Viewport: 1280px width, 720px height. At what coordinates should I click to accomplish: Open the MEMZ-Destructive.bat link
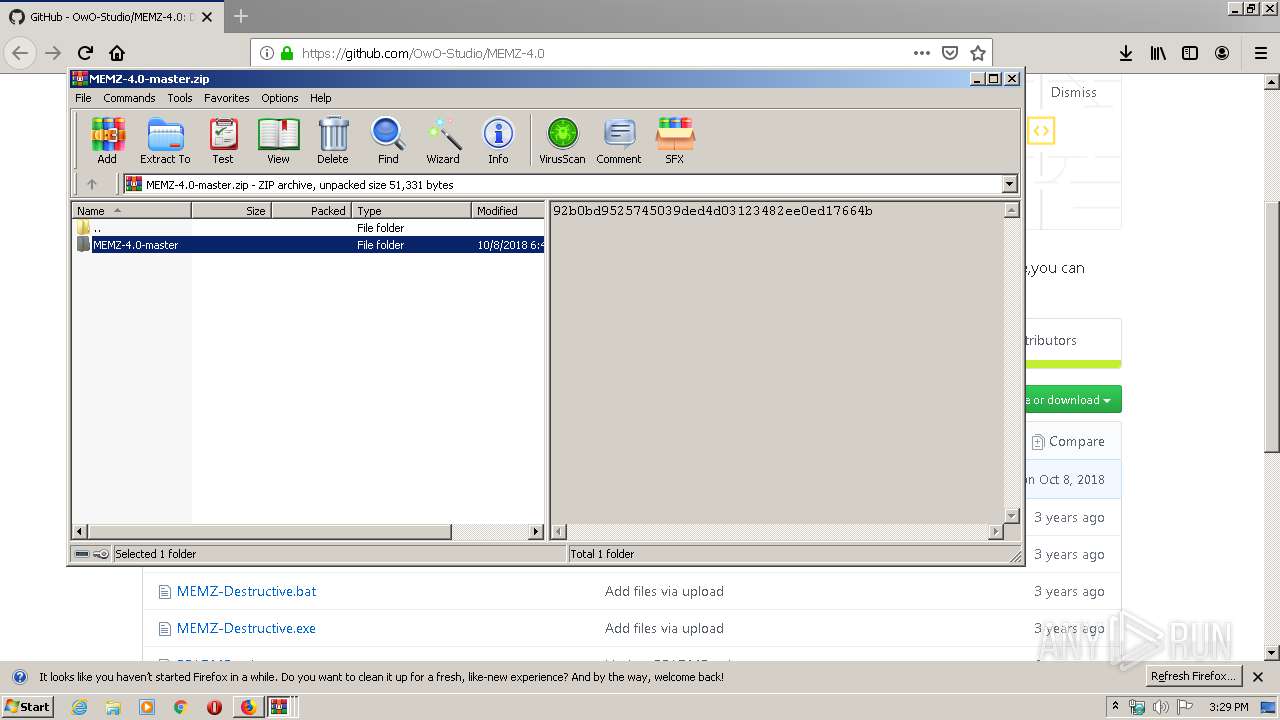click(246, 591)
